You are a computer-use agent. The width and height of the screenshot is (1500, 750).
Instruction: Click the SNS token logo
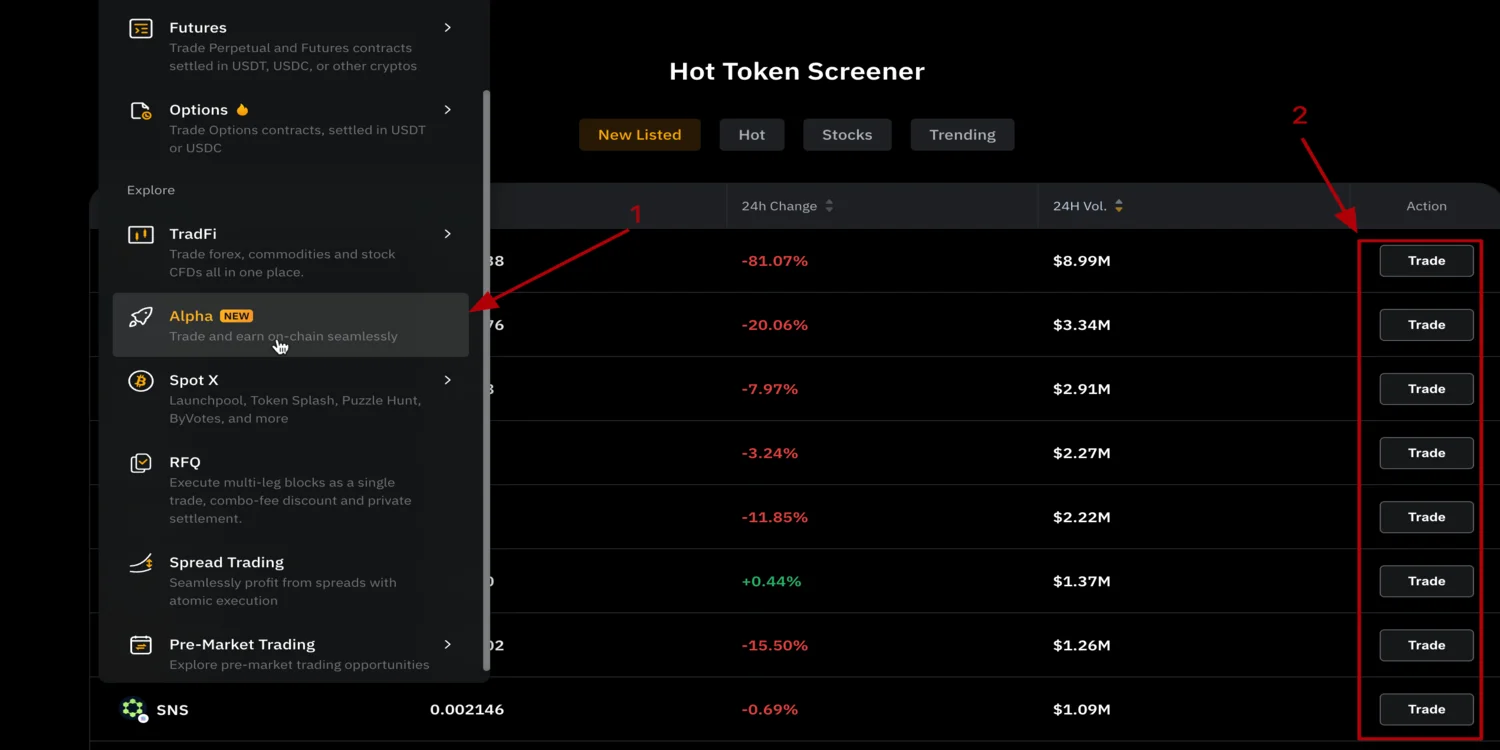tap(133, 710)
